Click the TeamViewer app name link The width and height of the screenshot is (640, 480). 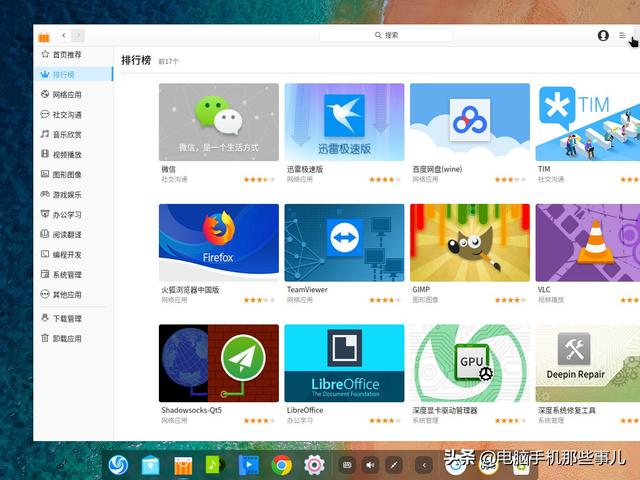tap(307, 290)
